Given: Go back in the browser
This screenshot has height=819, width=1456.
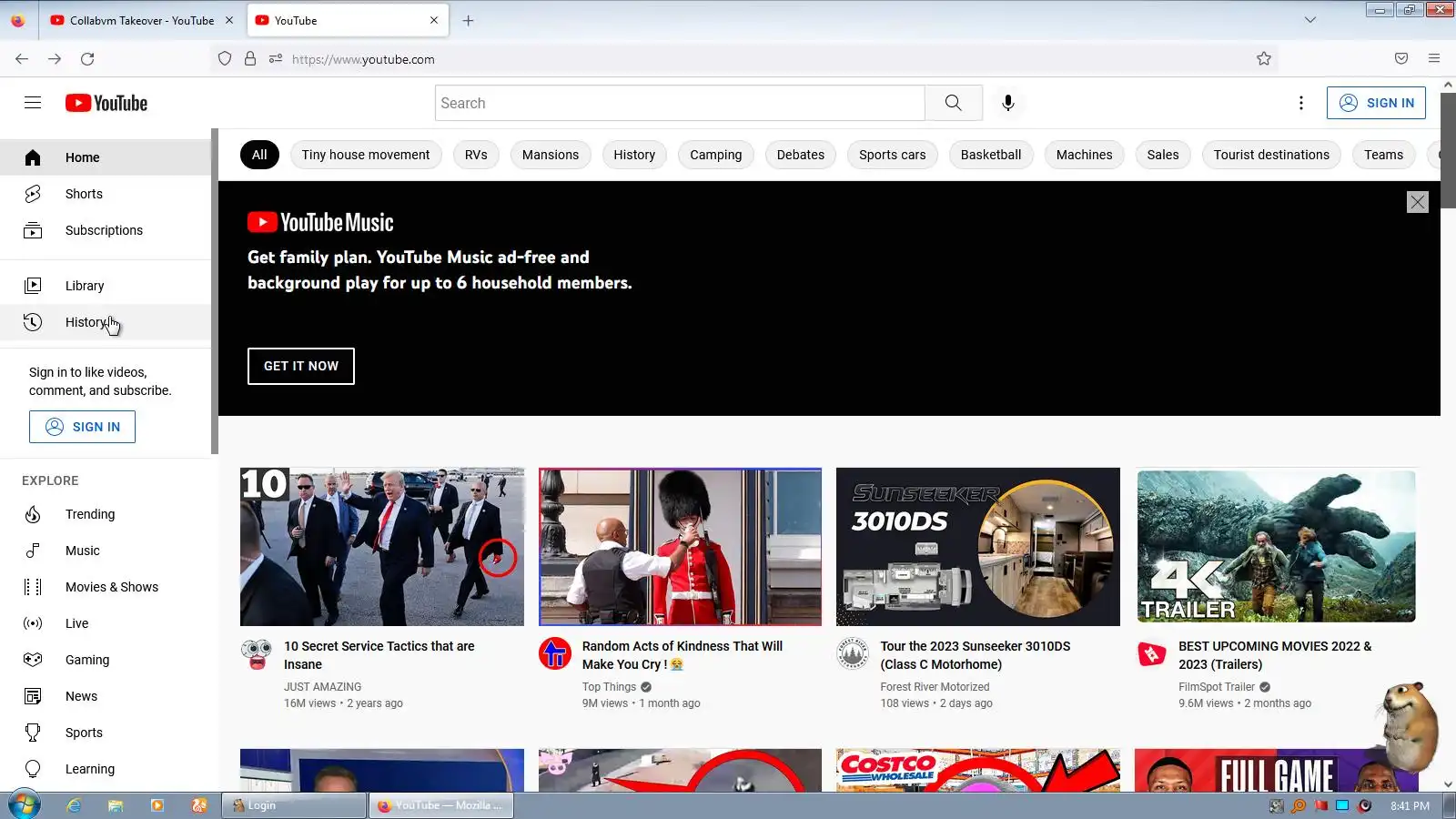Looking at the screenshot, I should pyautogui.click(x=22, y=59).
